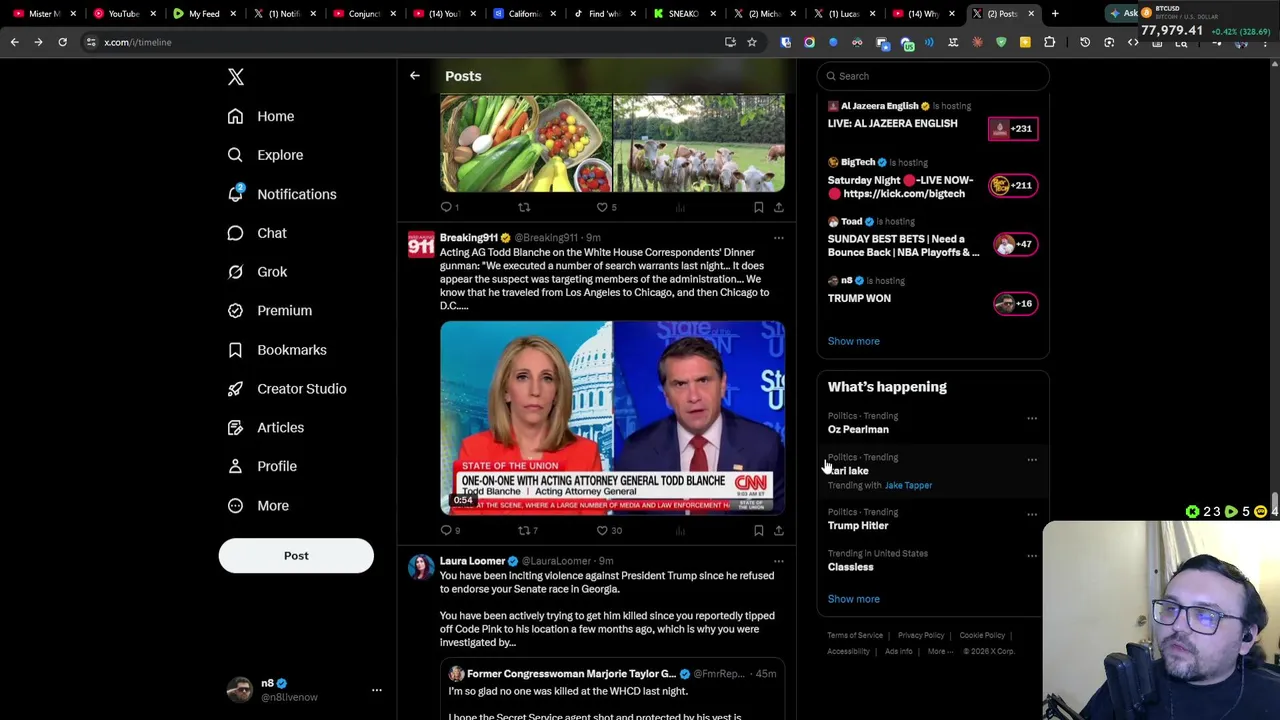The height and width of the screenshot is (720, 1280).
Task: Repost the vegetables photo post
Action: pyautogui.click(x=524, y=207)
